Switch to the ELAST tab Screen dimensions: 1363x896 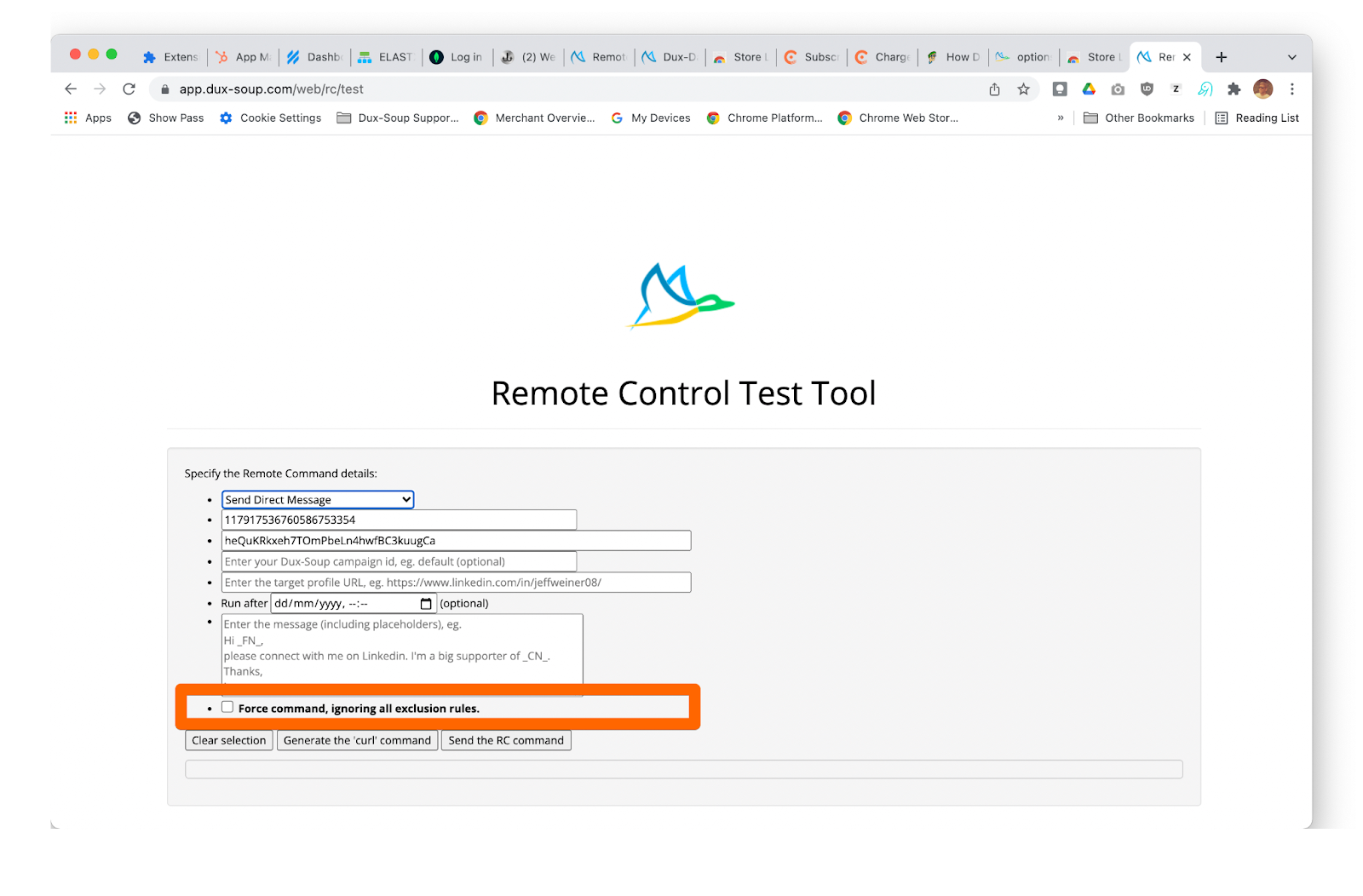coord(386,57)
